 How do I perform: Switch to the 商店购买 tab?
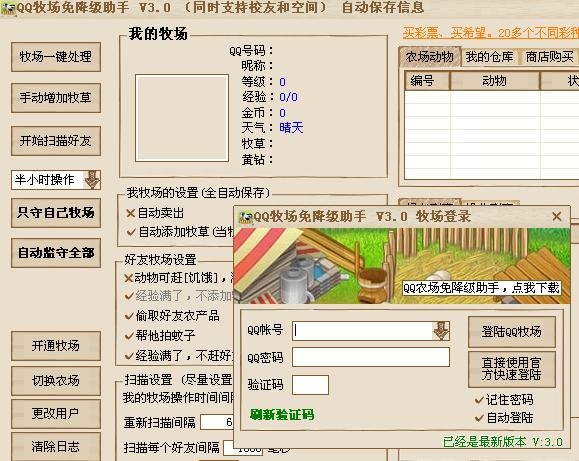tap(549, 57)
